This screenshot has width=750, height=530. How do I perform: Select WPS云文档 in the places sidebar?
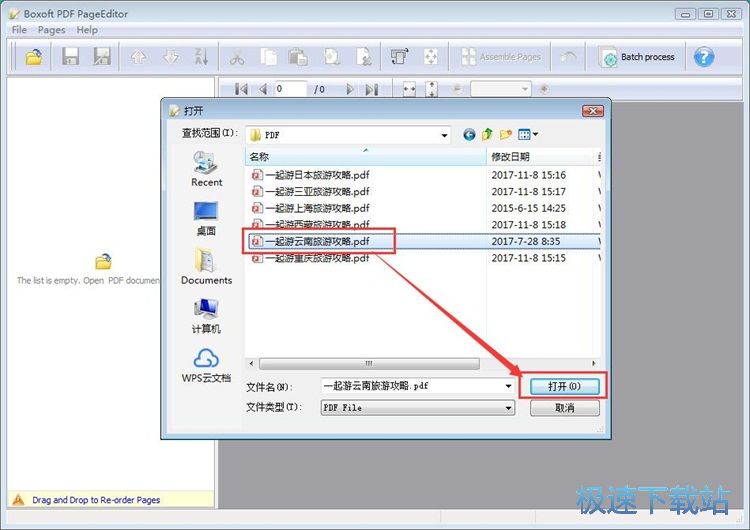click(206, 365)
